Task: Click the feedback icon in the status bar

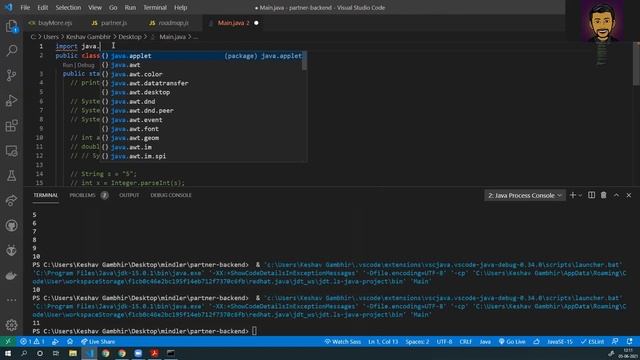Action: pos(615,342)
